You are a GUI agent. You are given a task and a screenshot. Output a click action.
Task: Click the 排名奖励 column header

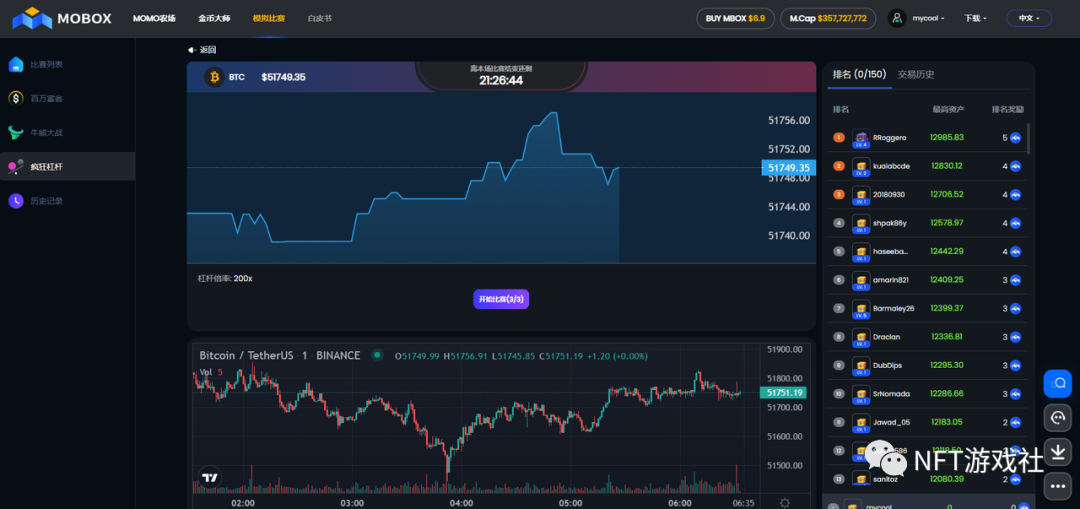coord(1008,110)
